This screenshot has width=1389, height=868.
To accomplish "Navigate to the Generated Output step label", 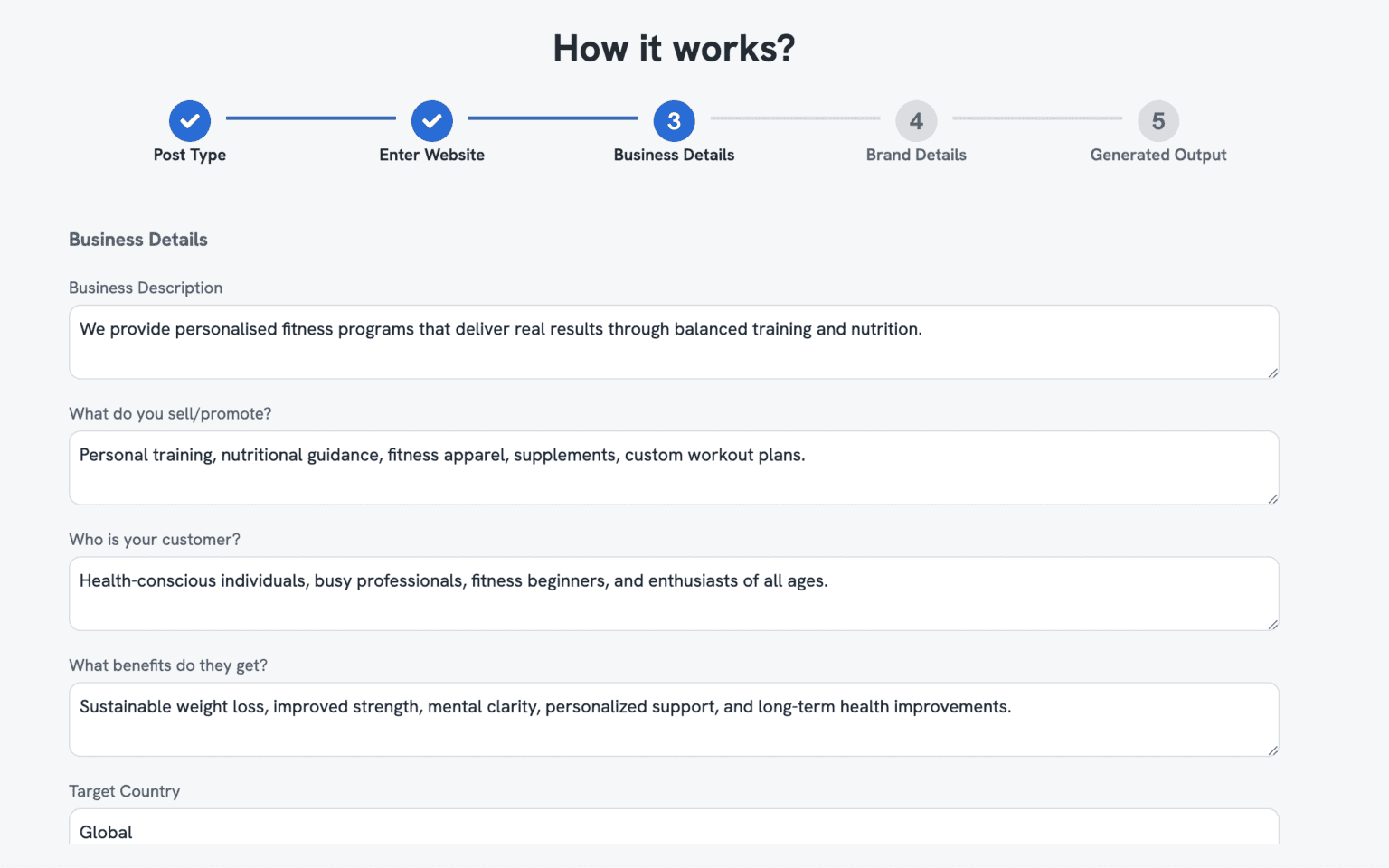I will (1158, 155).
